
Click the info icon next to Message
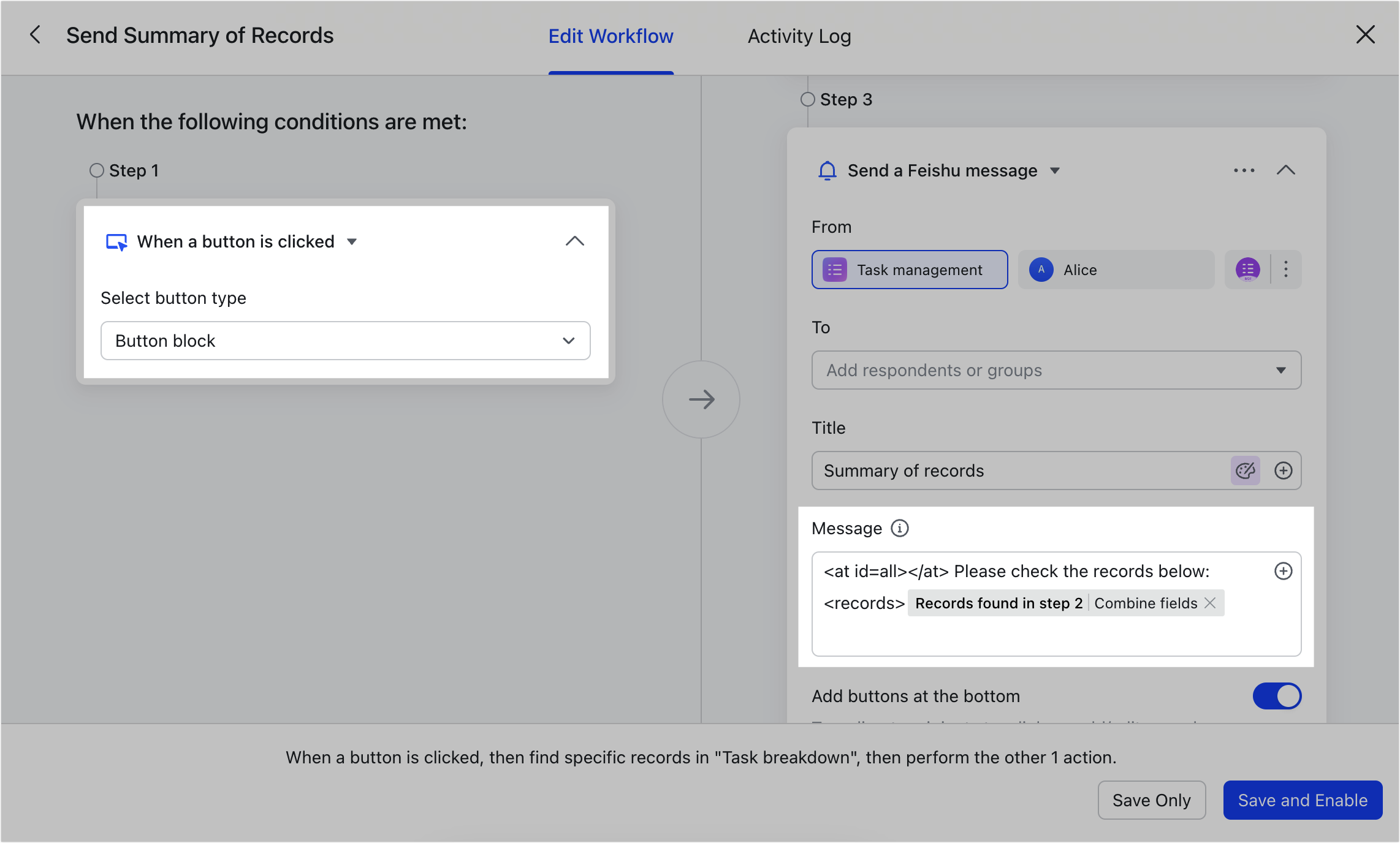tap(899, 528)
